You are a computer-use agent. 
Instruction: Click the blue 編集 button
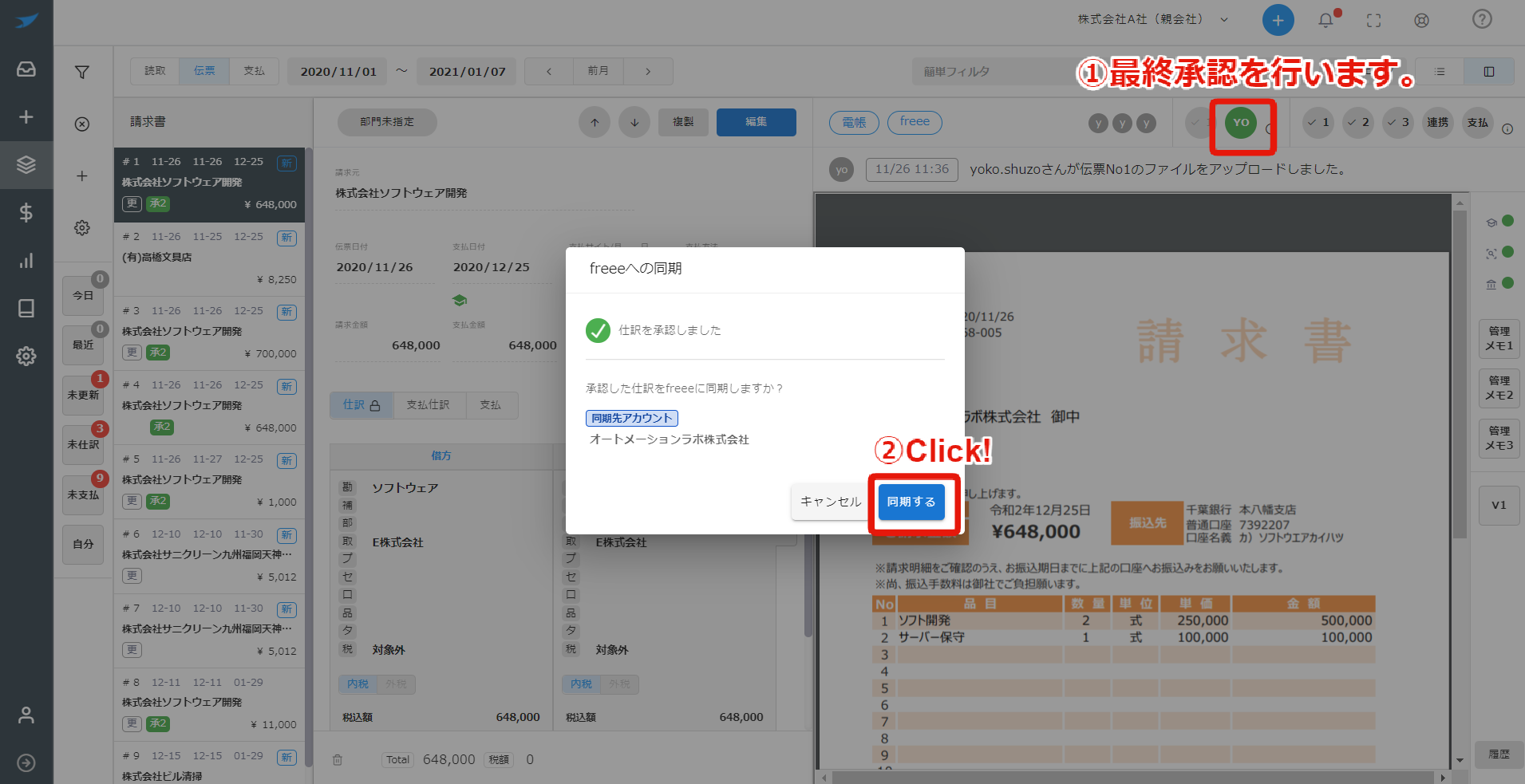click(x=756, y=122)
